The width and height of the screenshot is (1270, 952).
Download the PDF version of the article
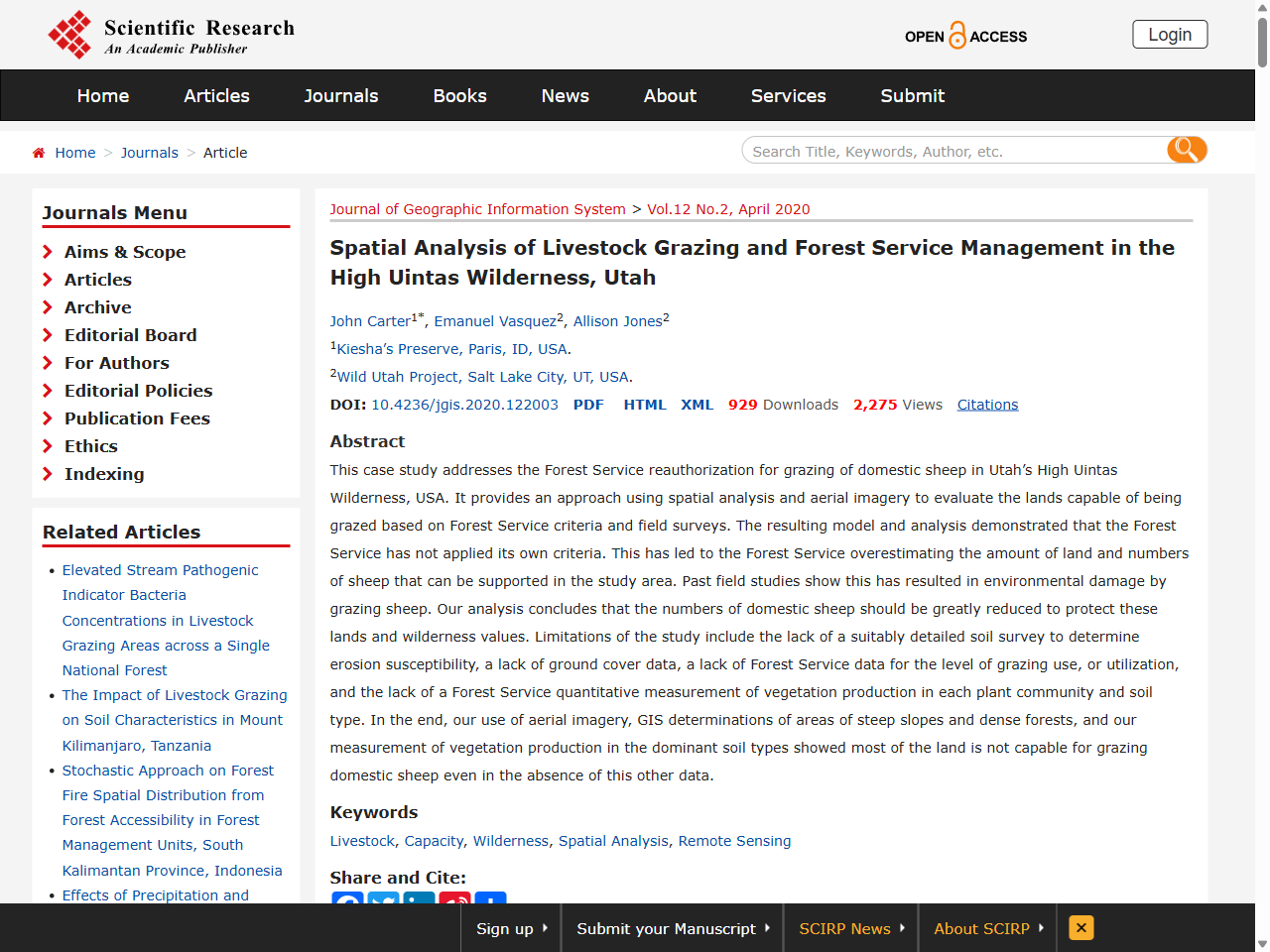[x=588, y=404]
